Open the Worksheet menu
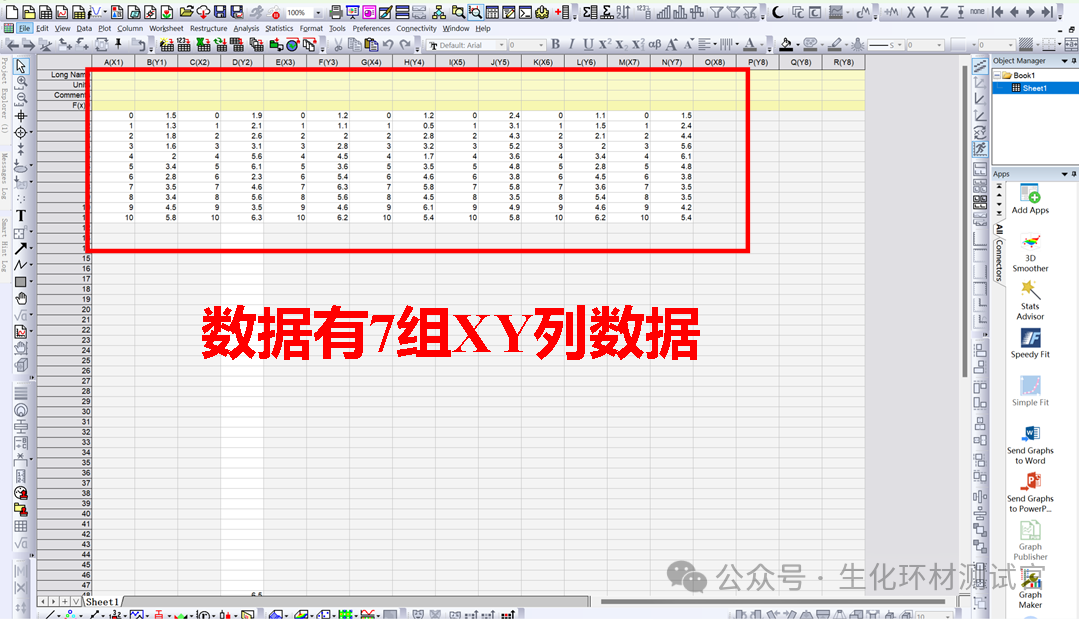Viewport: 1080px width, 620px height. [x=166, y=28]
